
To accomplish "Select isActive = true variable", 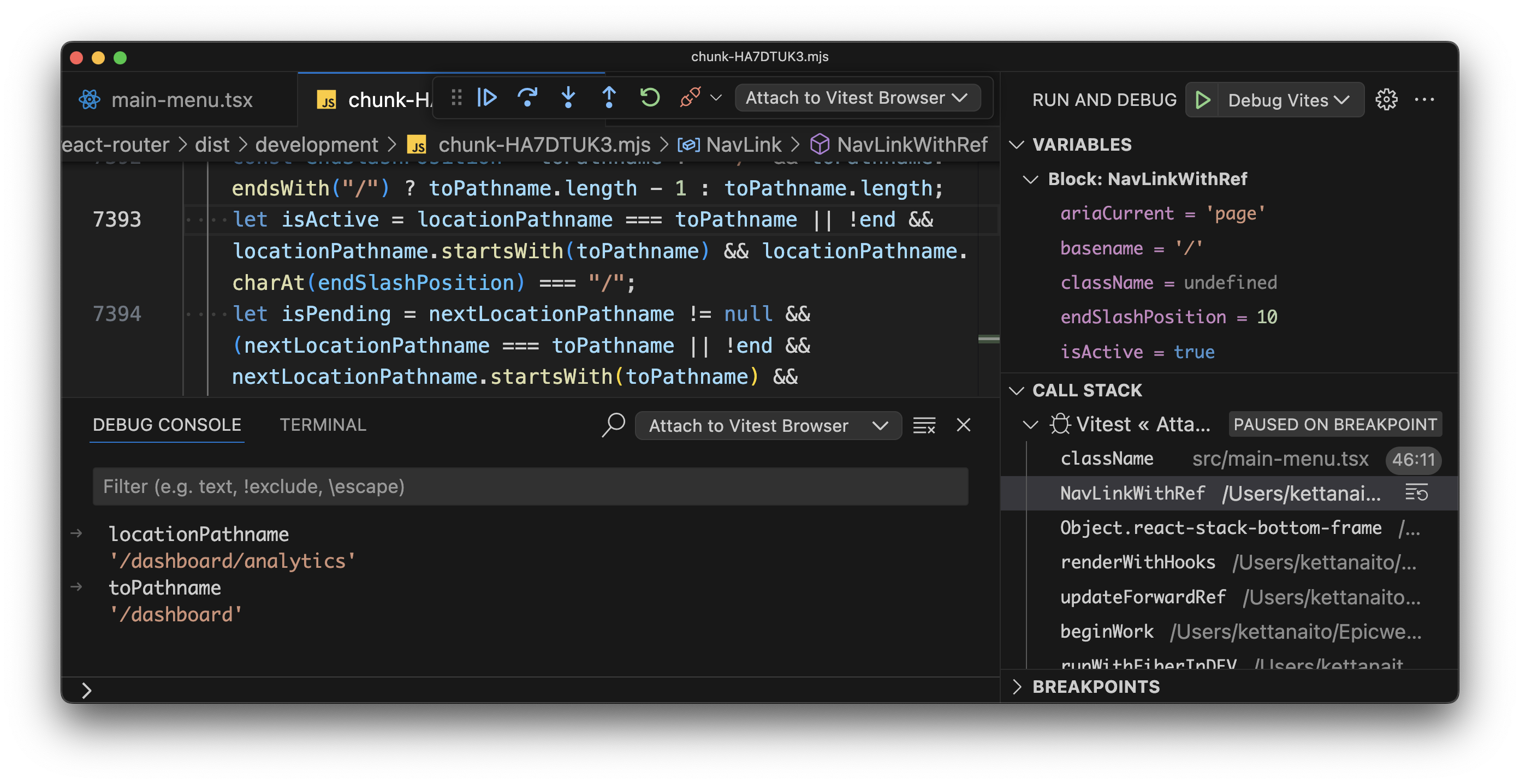I will coord(1138,352).
